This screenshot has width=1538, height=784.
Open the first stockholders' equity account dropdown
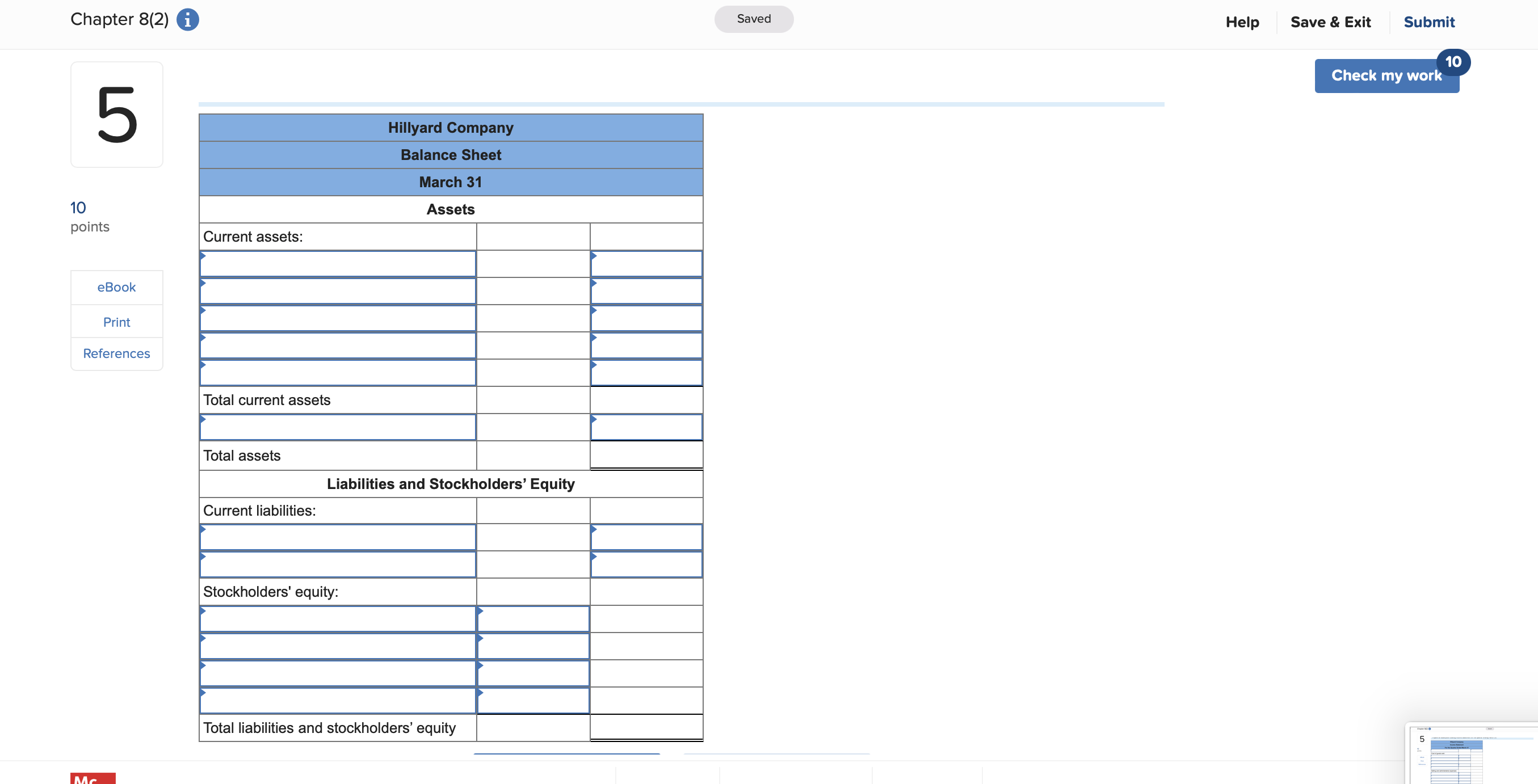tap(338, 619)
